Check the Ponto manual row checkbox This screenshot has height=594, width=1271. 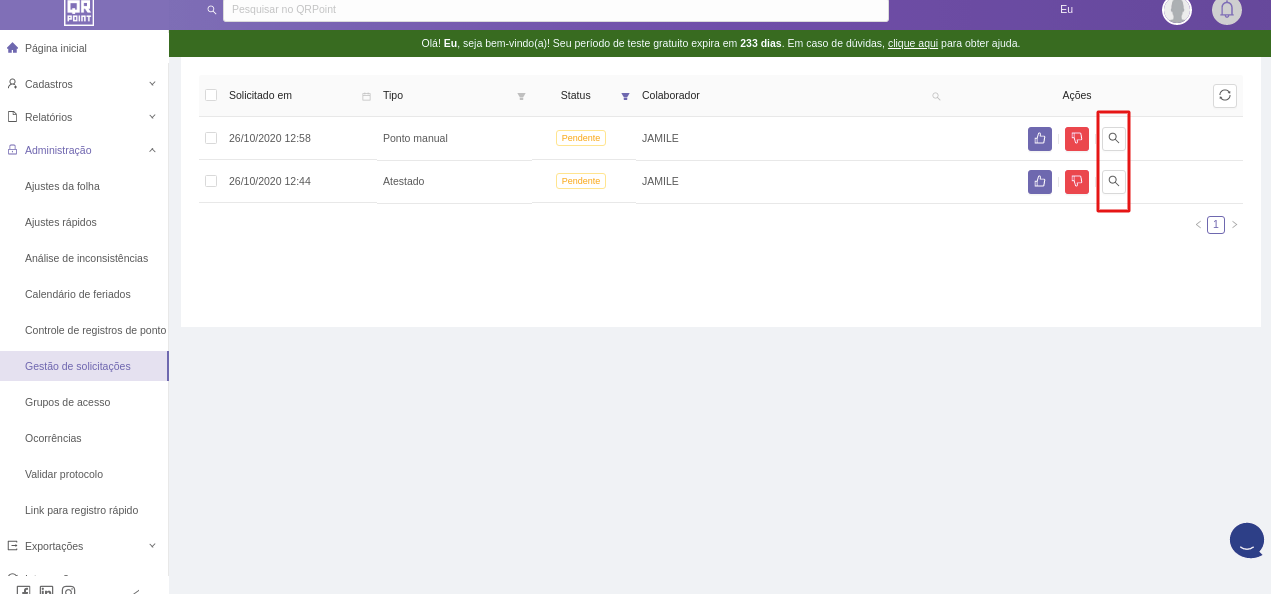(211, 138)
